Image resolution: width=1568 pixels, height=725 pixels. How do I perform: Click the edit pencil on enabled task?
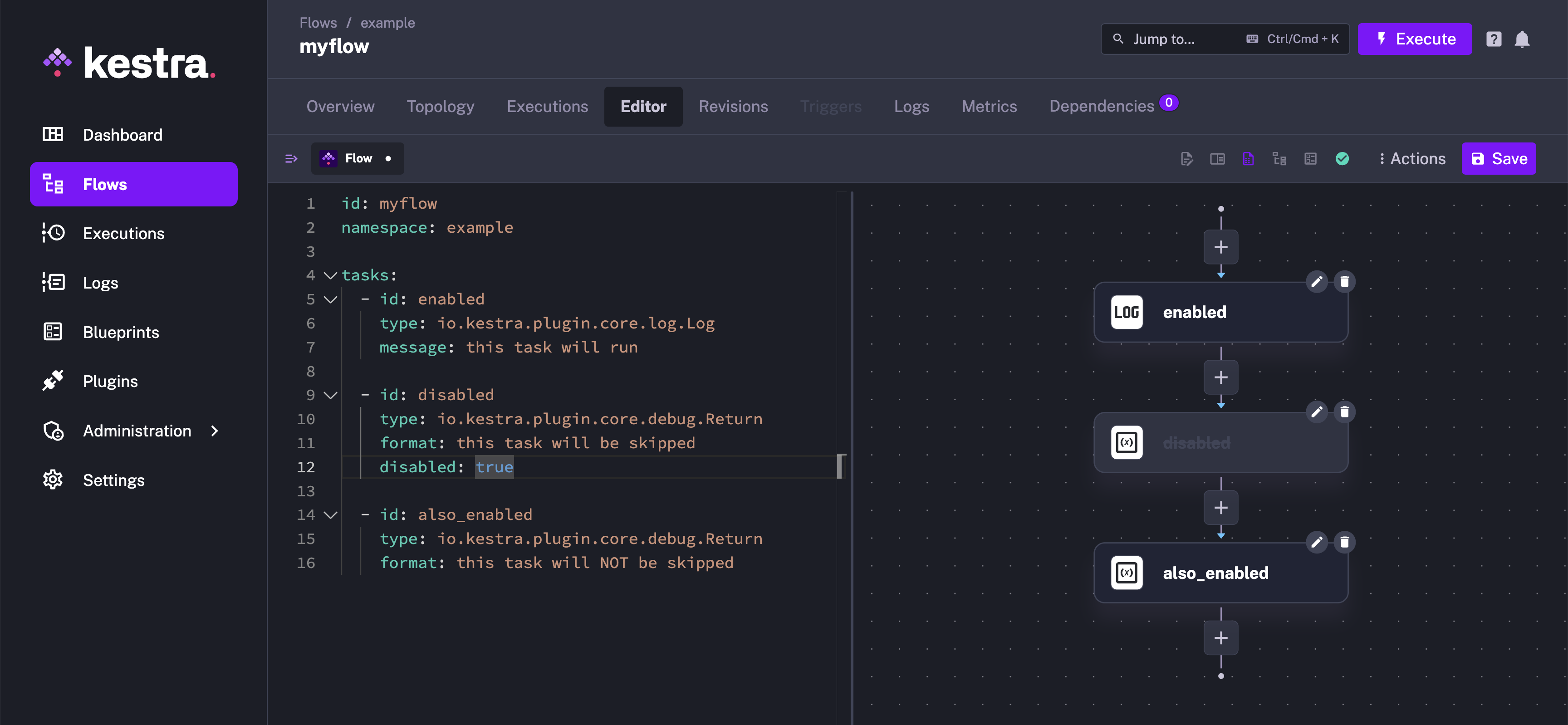click(1316, 281)
